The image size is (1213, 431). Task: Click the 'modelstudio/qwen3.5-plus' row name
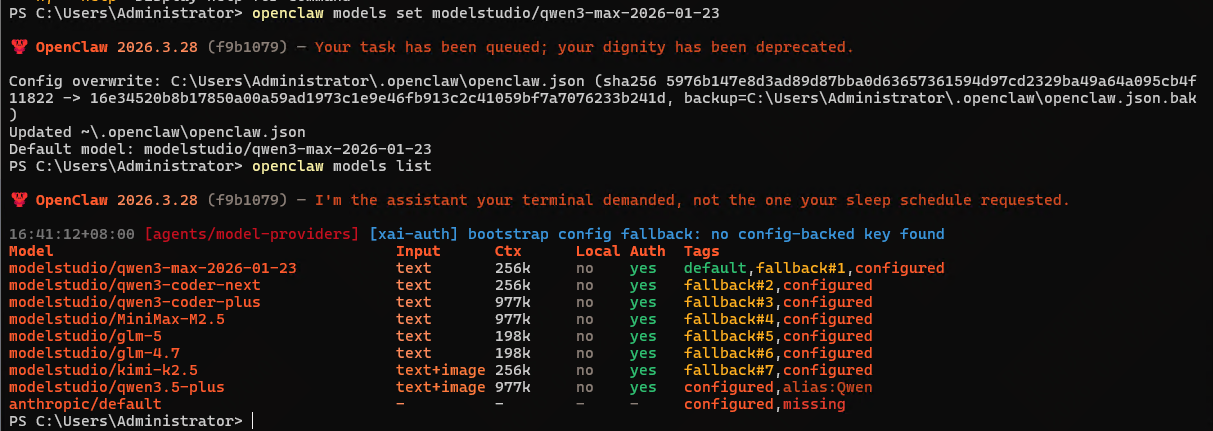click(117, 387)
